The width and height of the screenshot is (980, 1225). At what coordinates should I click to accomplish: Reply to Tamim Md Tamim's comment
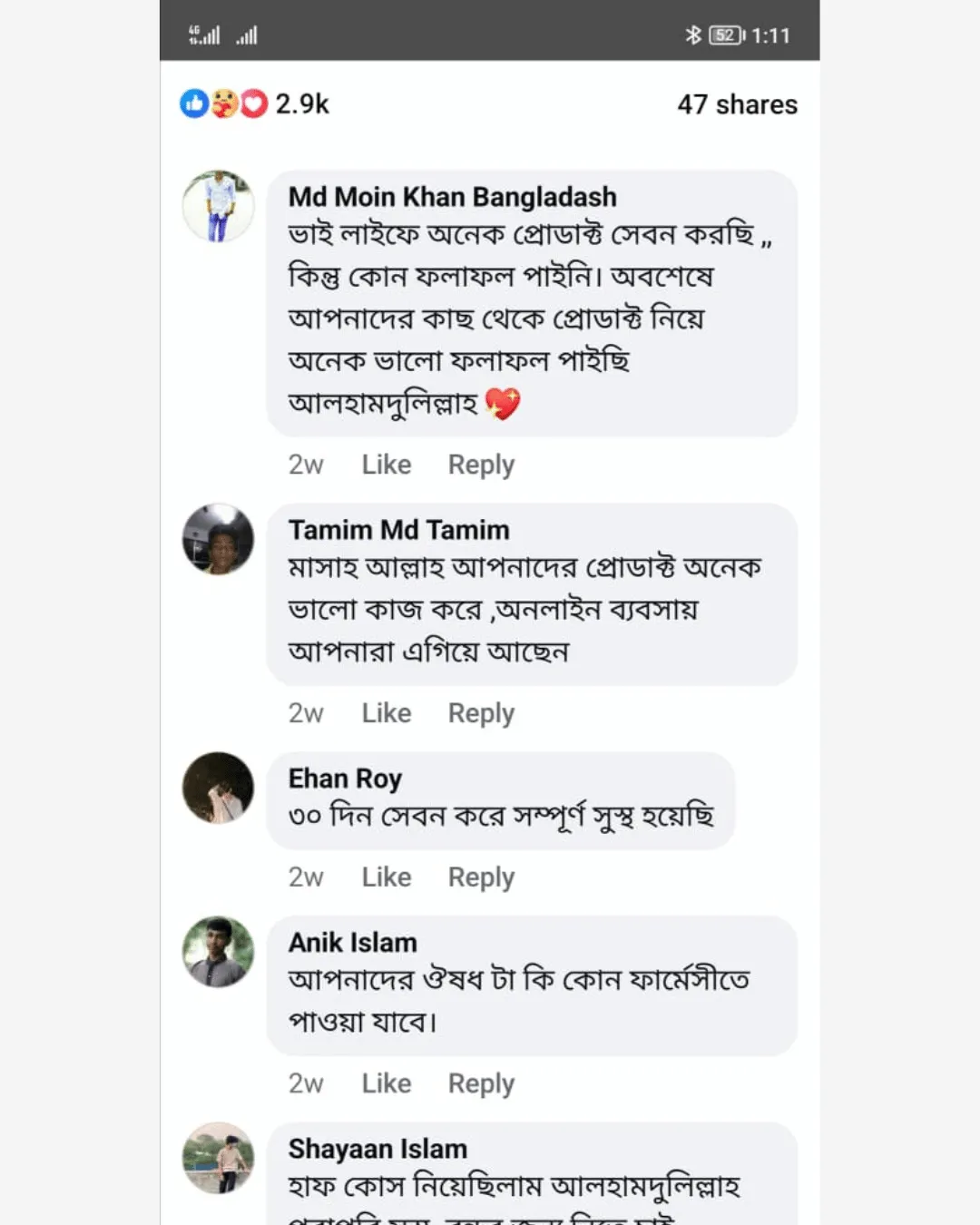click(x=481, y=713)
